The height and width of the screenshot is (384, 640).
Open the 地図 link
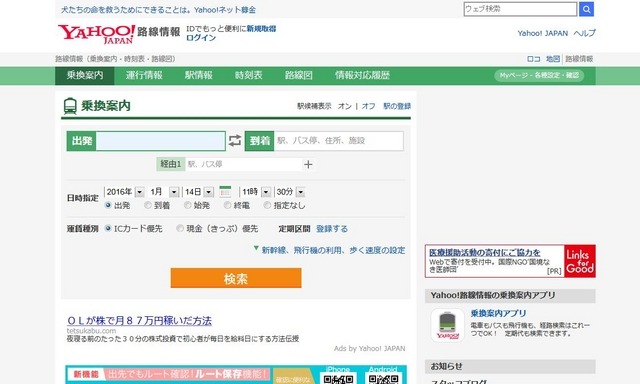click(553, 59)
